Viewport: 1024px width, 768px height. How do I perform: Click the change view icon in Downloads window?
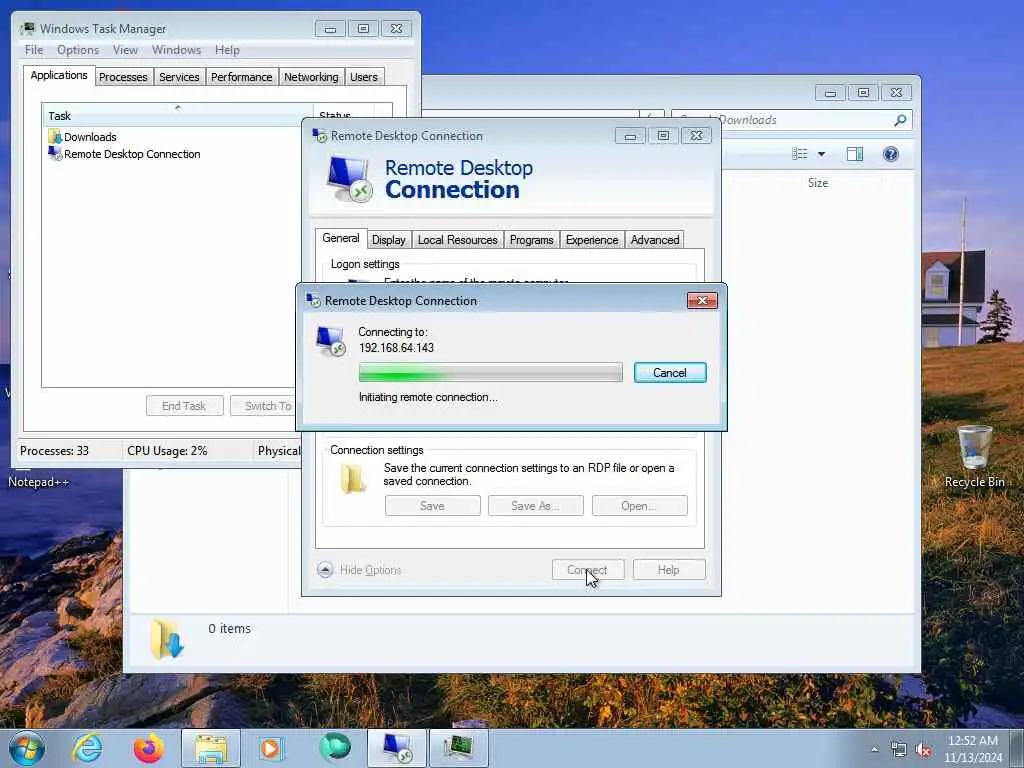[x=799, y=154]
